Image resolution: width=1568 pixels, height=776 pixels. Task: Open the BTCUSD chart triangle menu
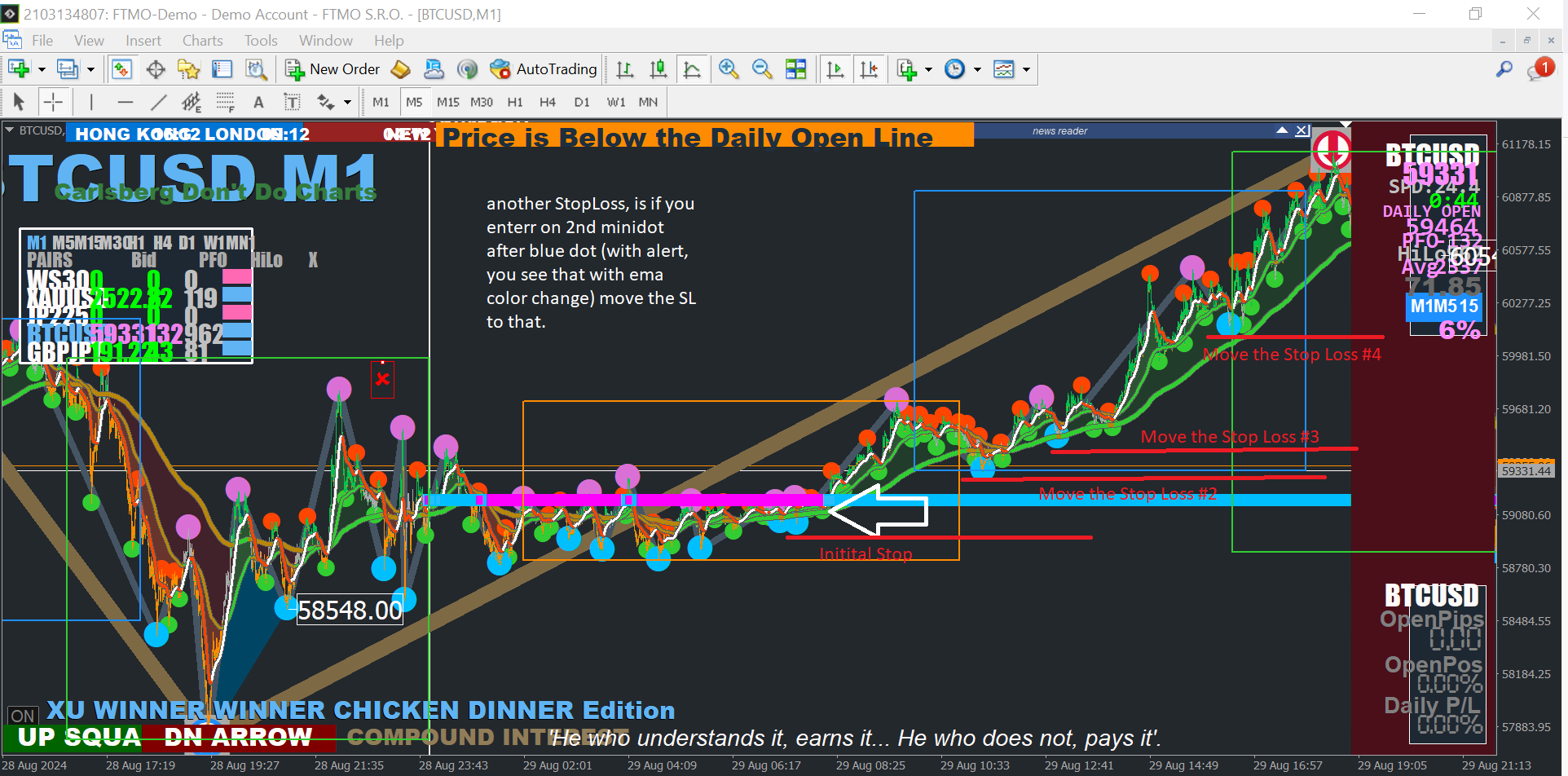click(9, 130)
